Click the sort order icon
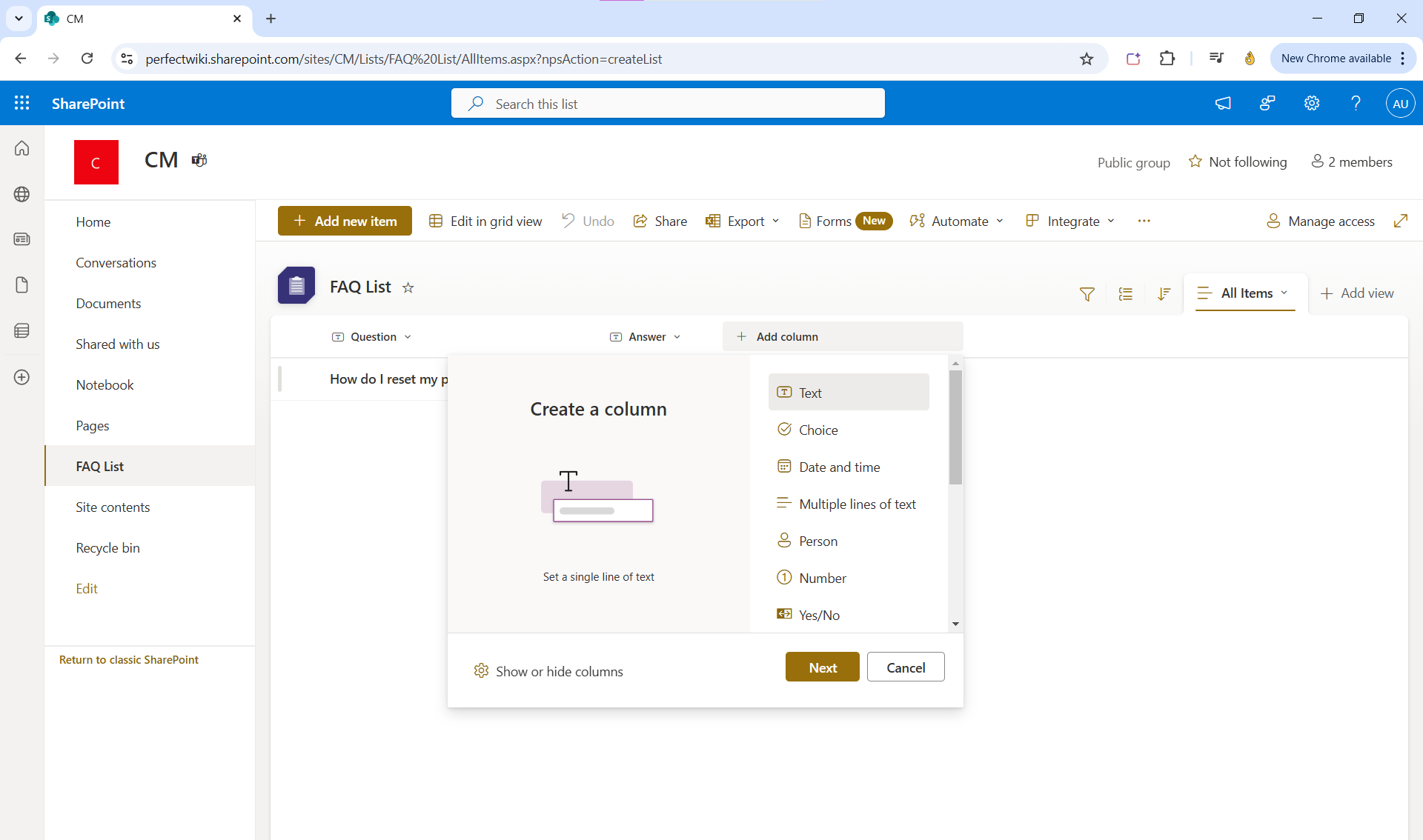 (x=1164, y=293)
